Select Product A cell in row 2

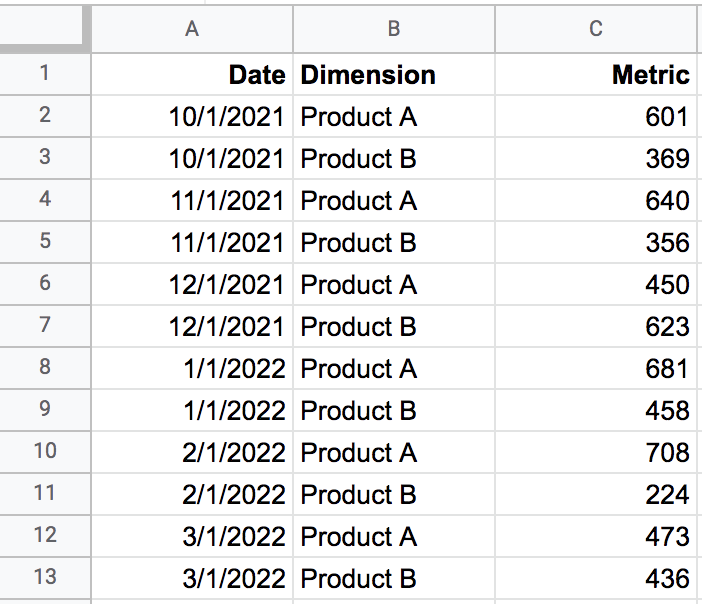click(393, 117)
